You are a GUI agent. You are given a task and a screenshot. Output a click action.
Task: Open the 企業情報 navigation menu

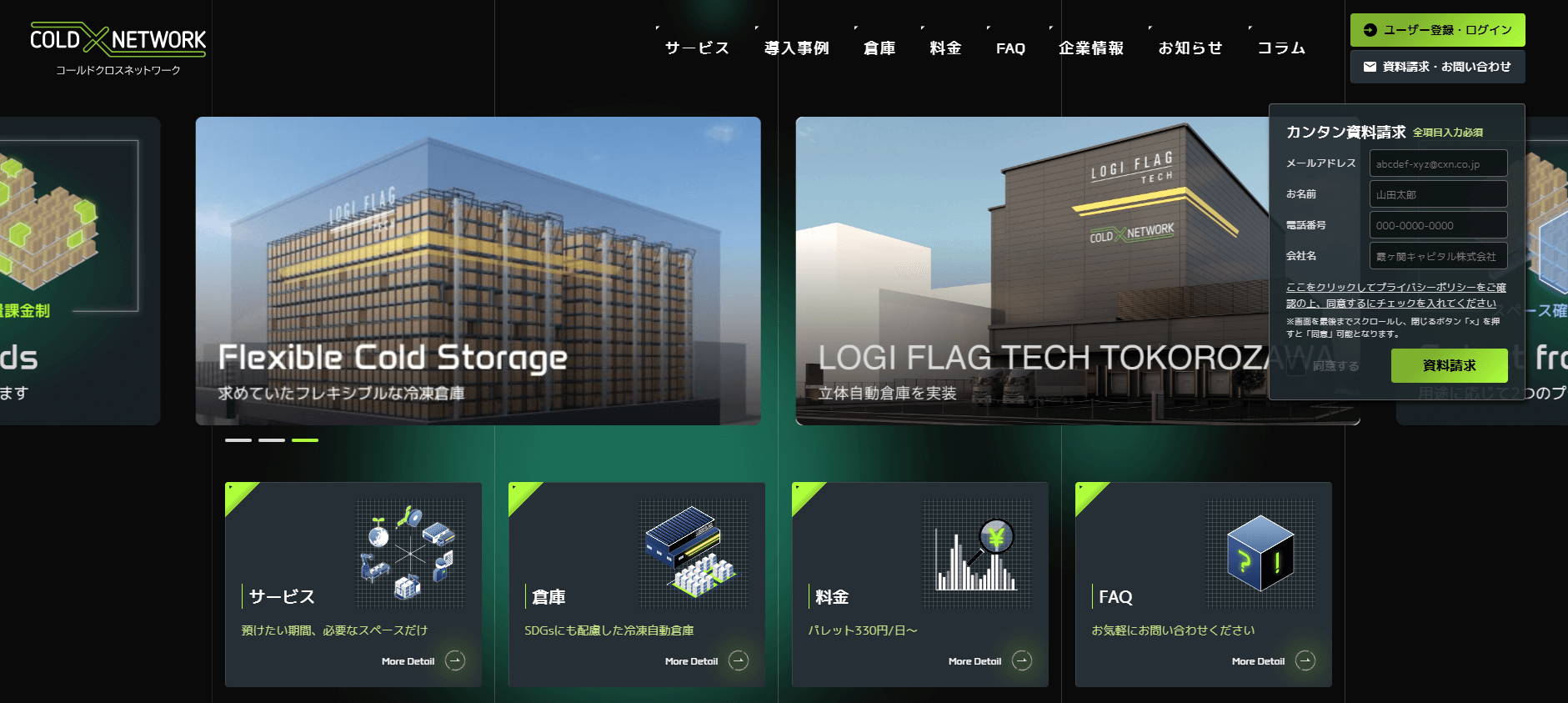point(1090,48)
